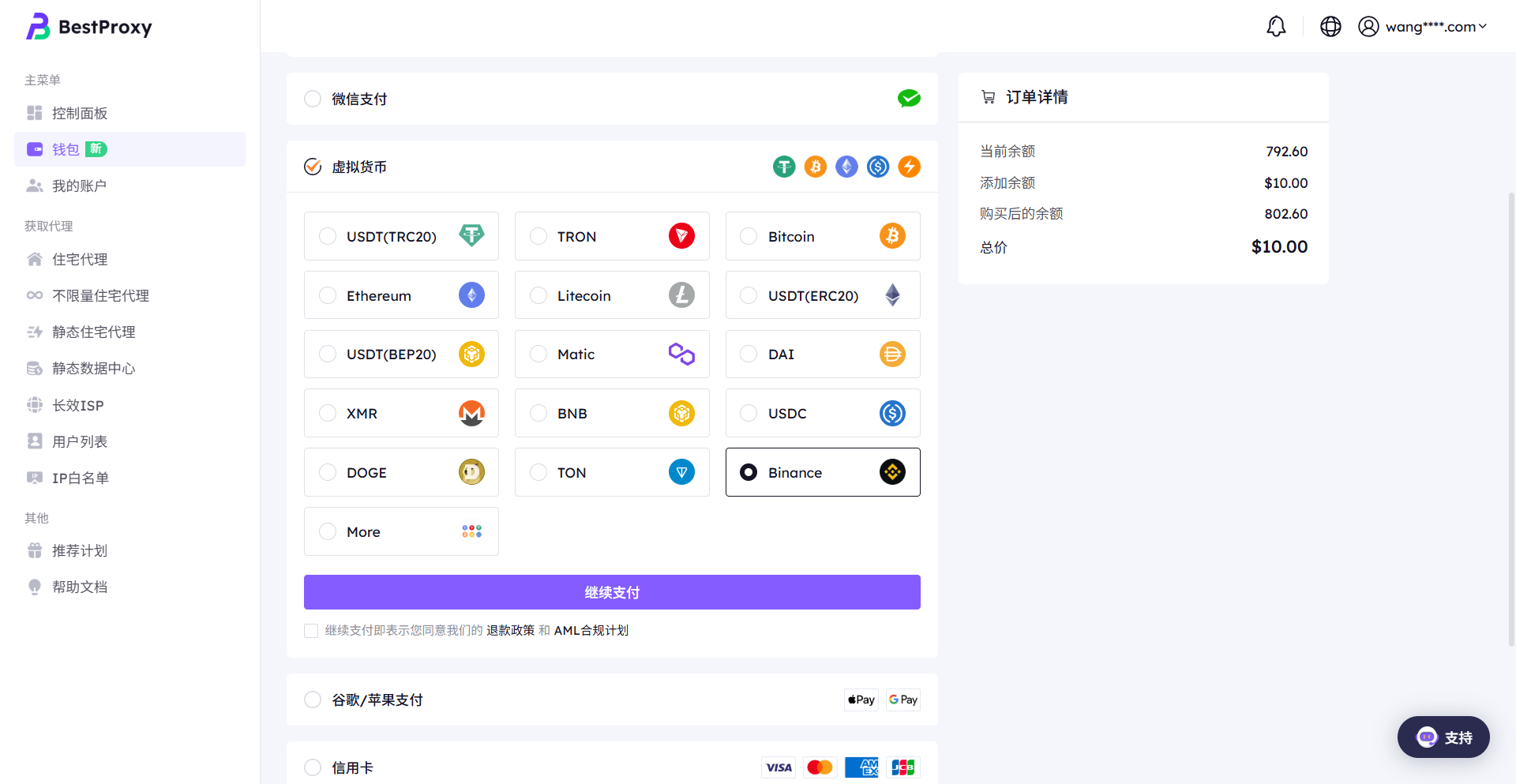Open 控制面板 in the sidebar
This screenshot has height=784, width=1516.
tap(129, 113)
